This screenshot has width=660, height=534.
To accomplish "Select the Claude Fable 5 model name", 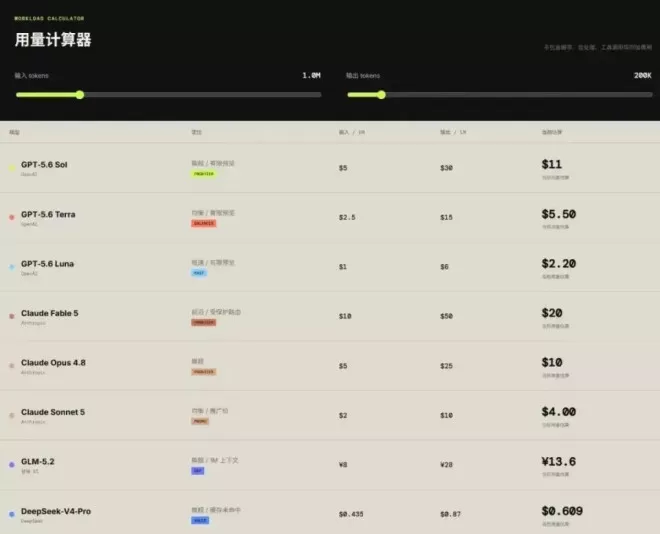I will (x=50, y=313).
